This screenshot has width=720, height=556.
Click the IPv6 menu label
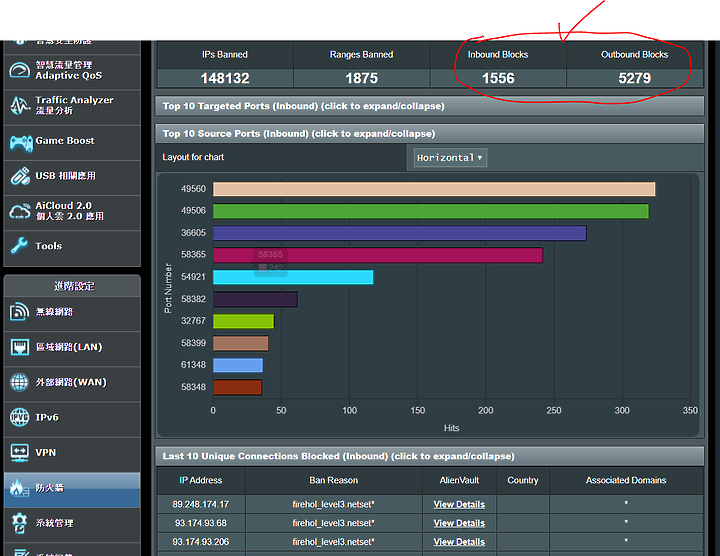[x=47, y=417]
